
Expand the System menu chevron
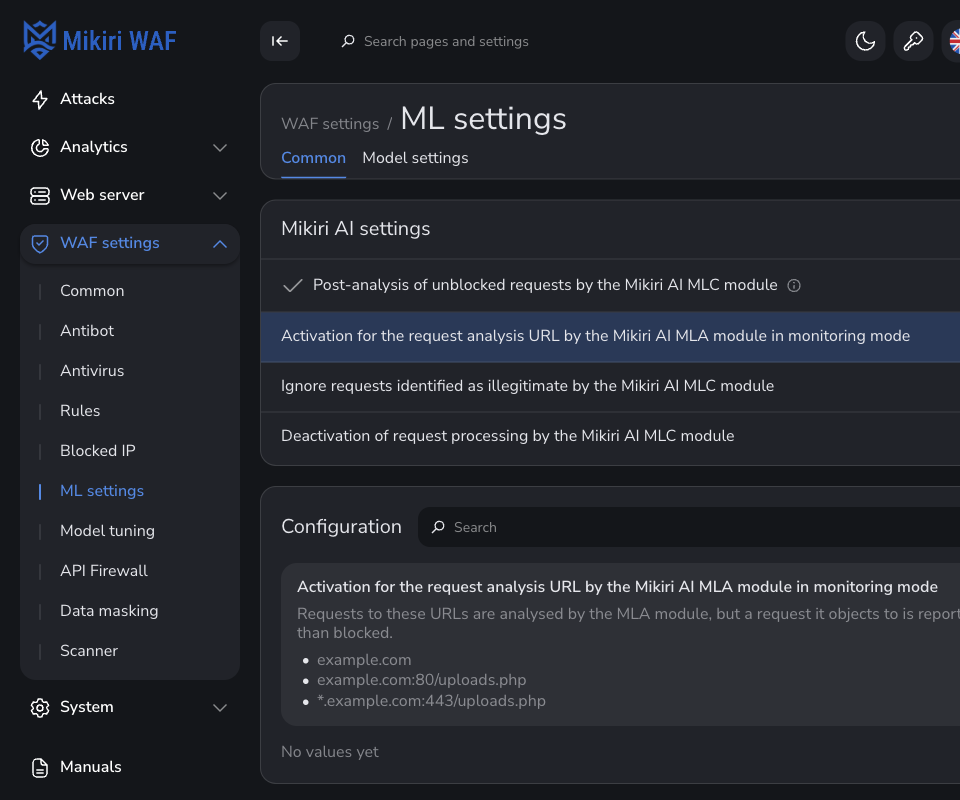pos(220,708)
